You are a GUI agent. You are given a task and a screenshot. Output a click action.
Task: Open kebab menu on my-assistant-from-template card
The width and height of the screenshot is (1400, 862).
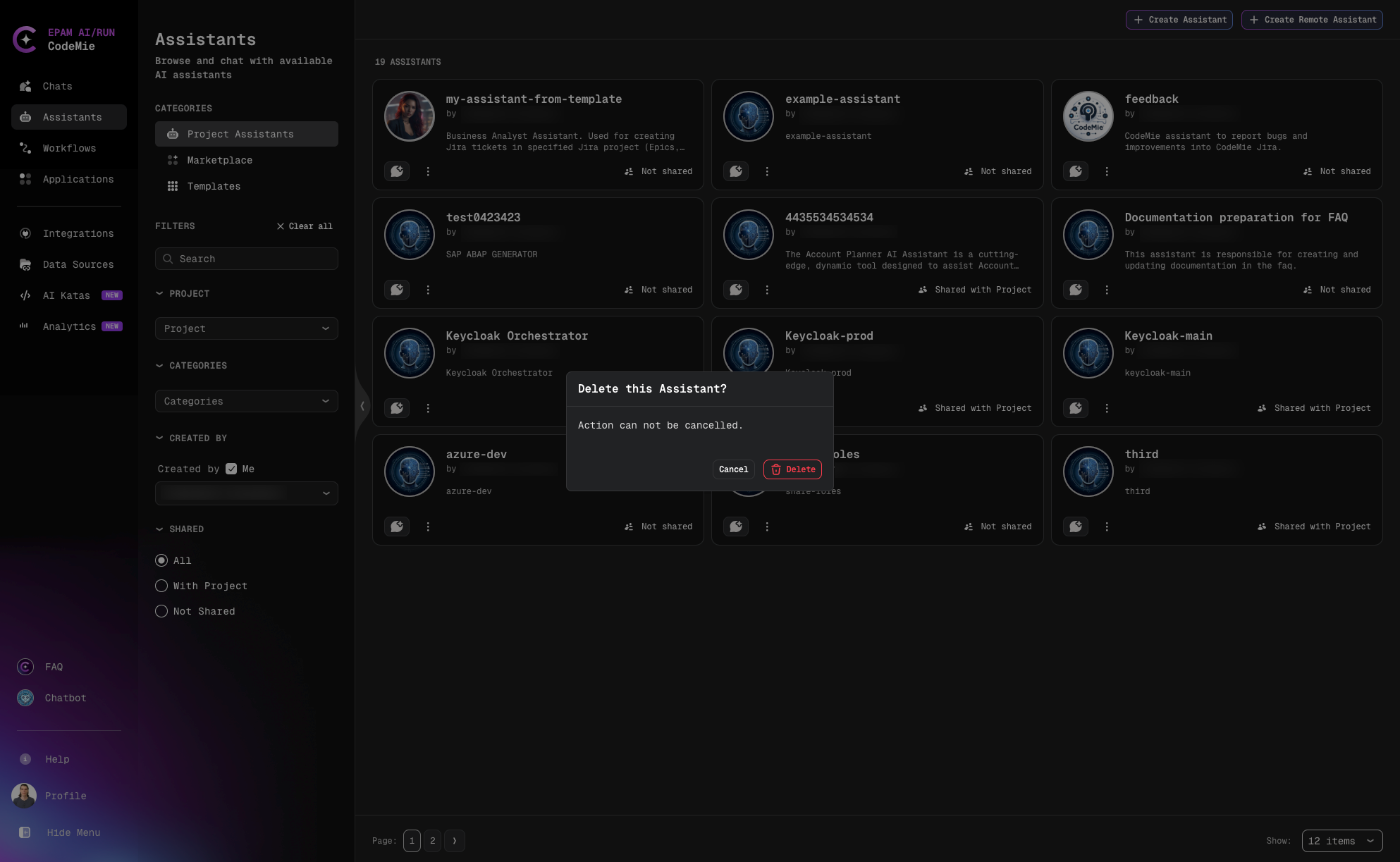point(428,171)
